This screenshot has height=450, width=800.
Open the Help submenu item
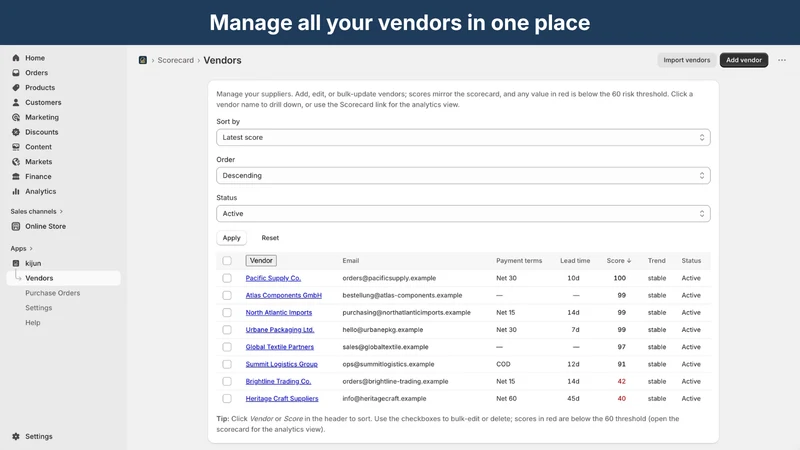click(x=33, y=322)
